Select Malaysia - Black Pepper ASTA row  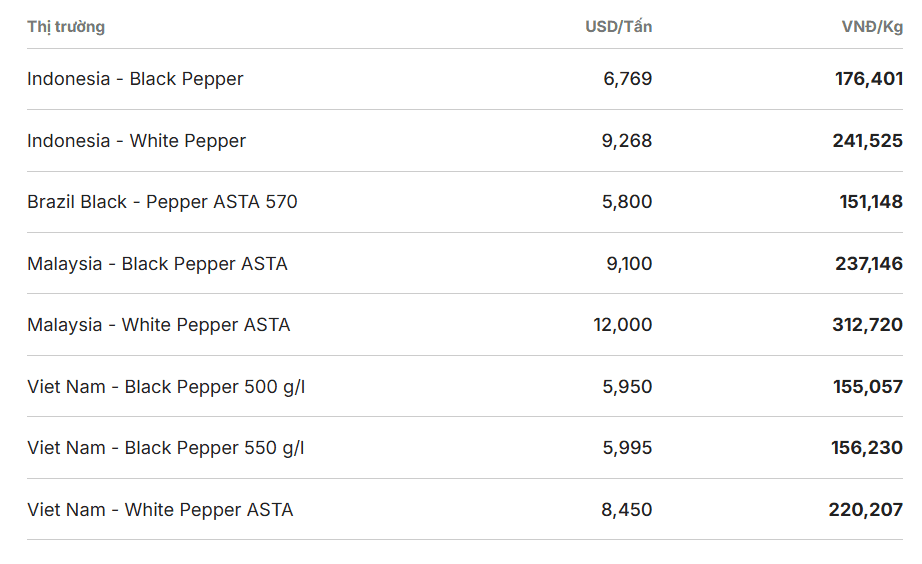[x=465, y=263]
